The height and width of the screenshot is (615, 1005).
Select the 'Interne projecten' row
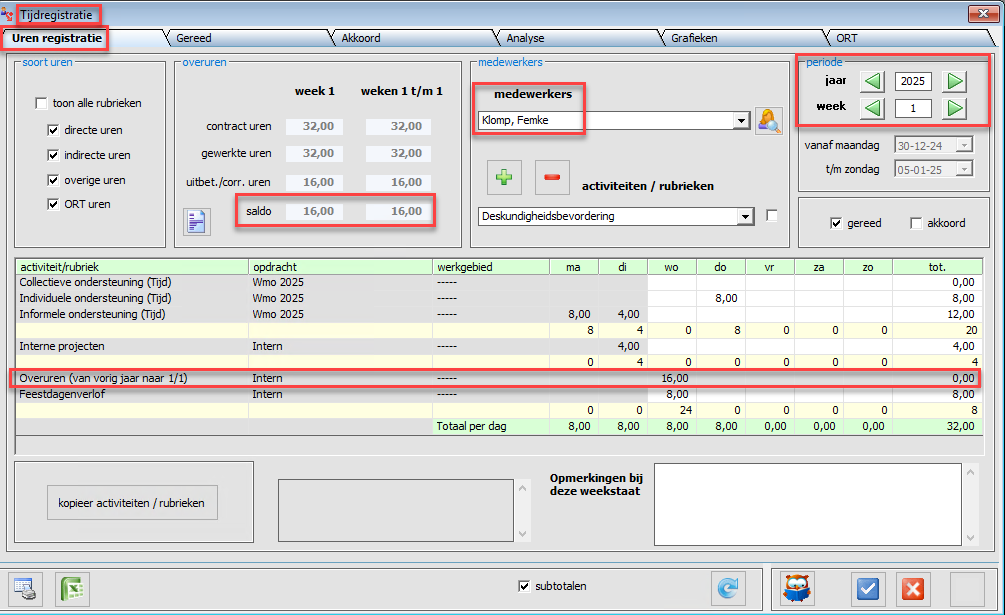[x=499, y=347]
